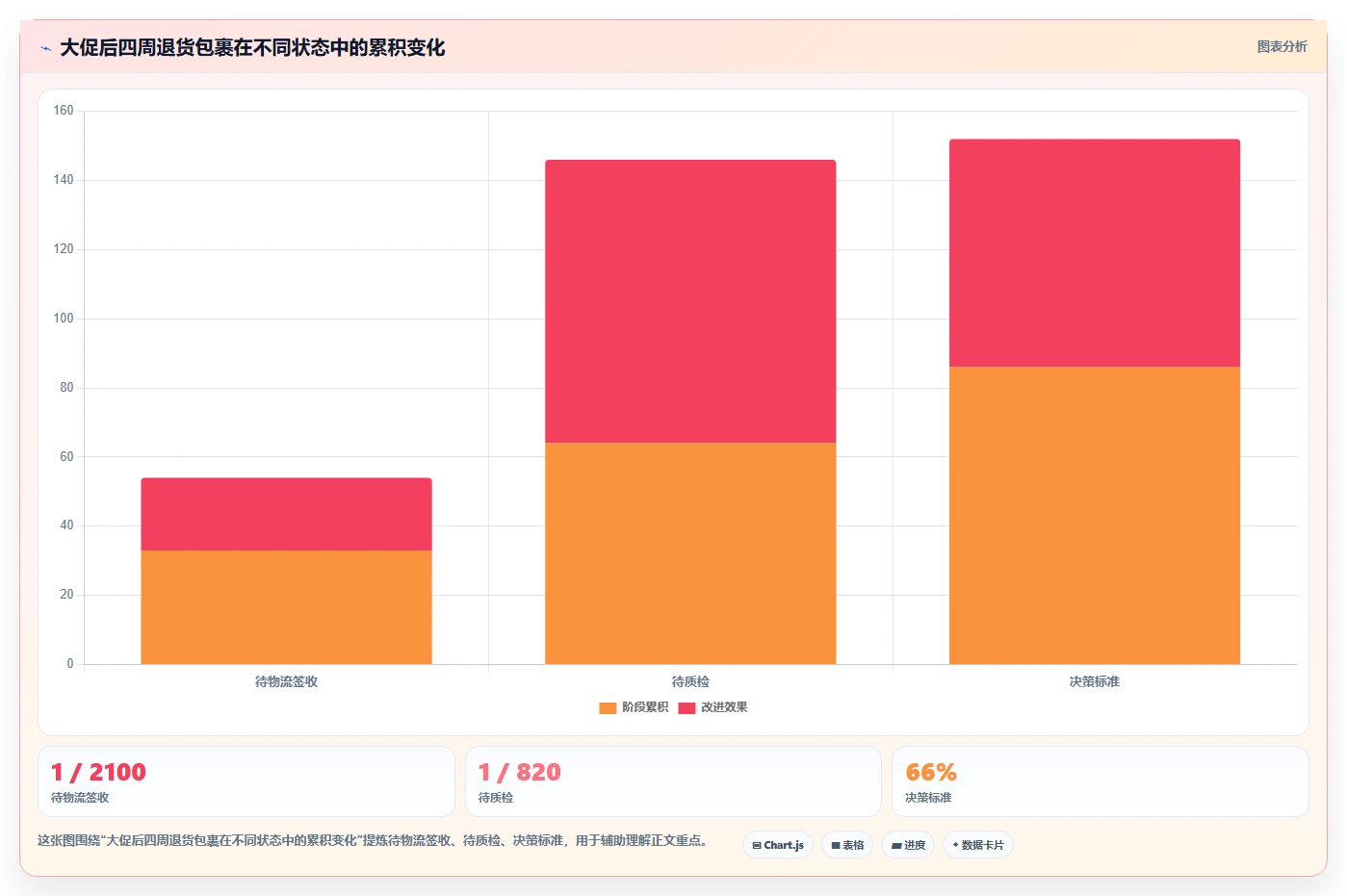Click the description sentence below stat cards
Screen dimensions: 1347x896
[x=375, y=841]
